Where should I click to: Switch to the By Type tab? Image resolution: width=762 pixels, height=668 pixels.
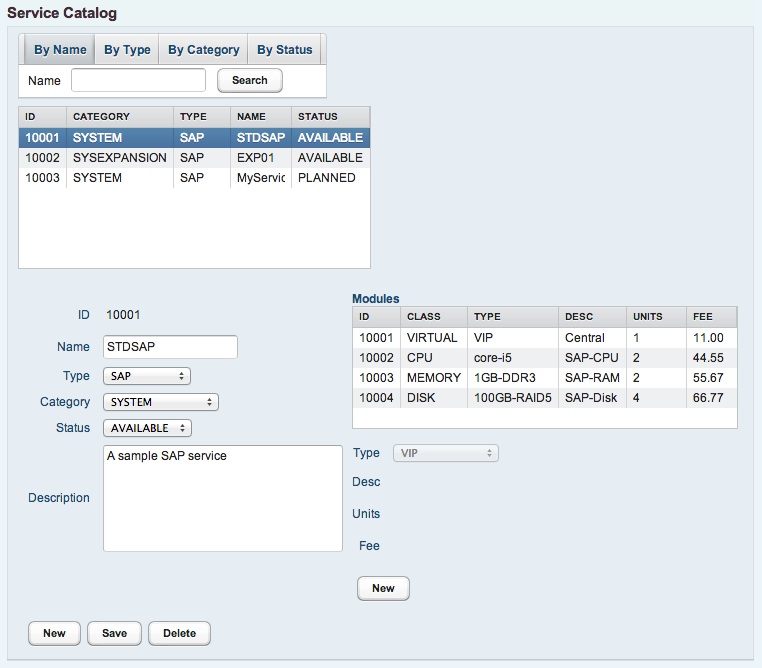(x=127, y=50)
